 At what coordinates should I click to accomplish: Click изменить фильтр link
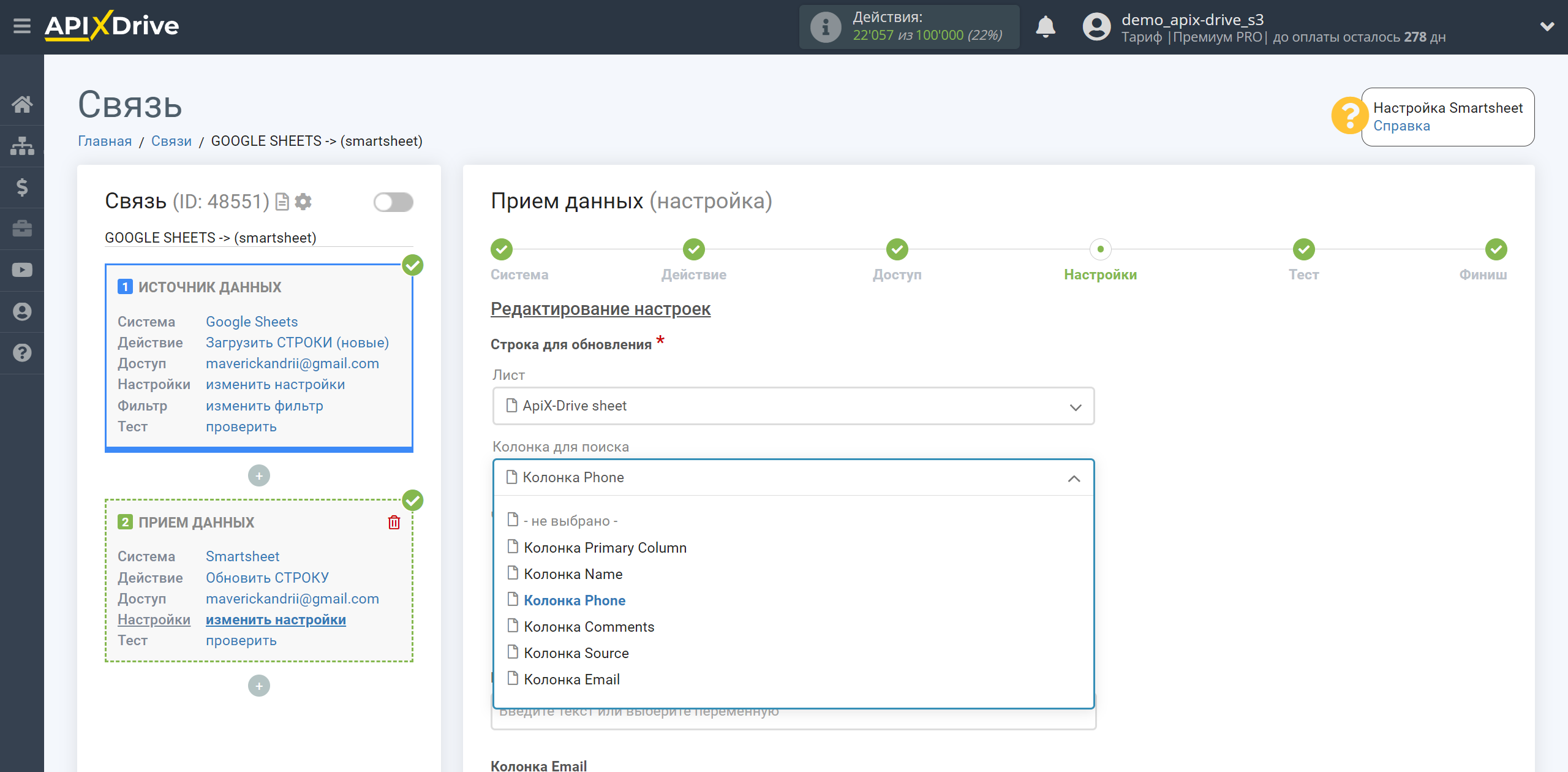[265, 406]
